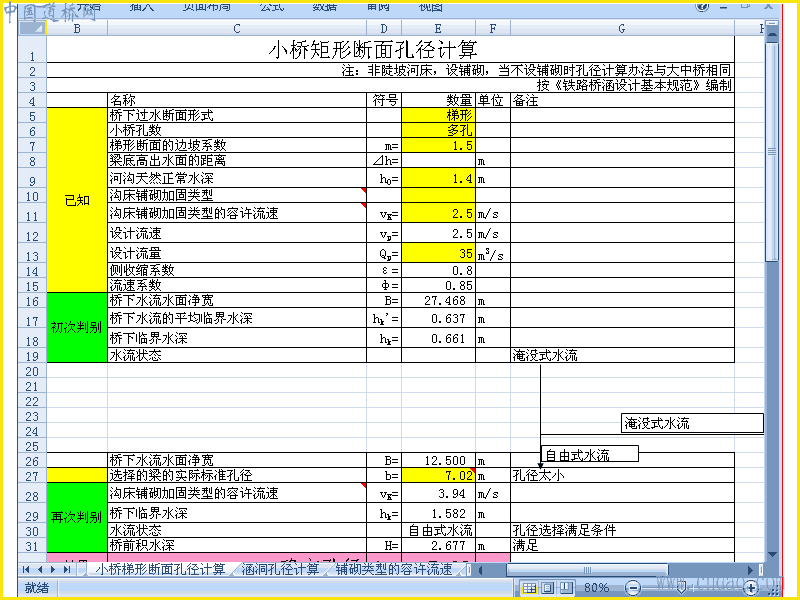The height and width of the screenshot is (600, 800).
Task: Adjust the zoom slider handle
Action: 681,588
